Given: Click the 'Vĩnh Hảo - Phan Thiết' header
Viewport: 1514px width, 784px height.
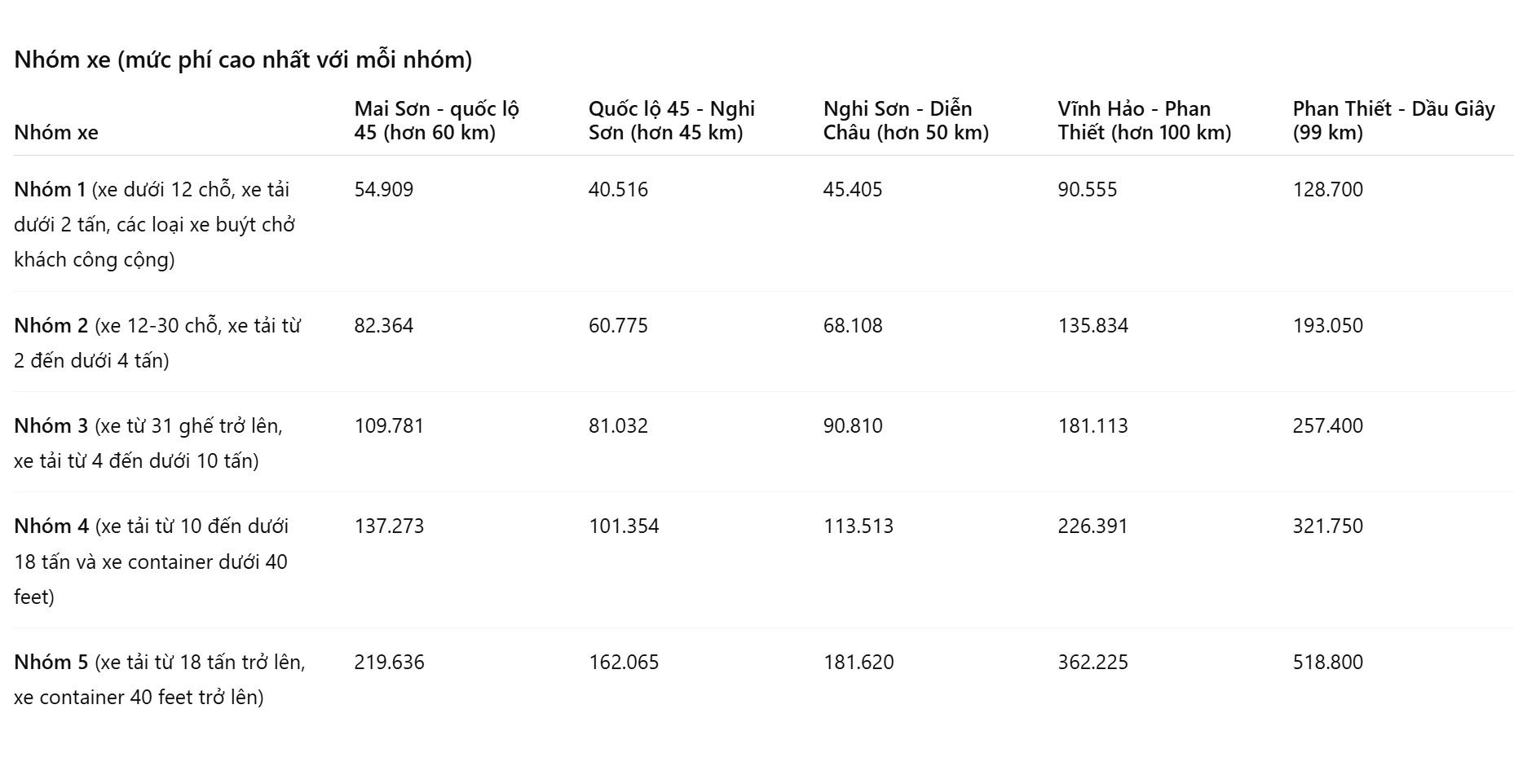Looking at the screenshot, I should [1145, 121].
